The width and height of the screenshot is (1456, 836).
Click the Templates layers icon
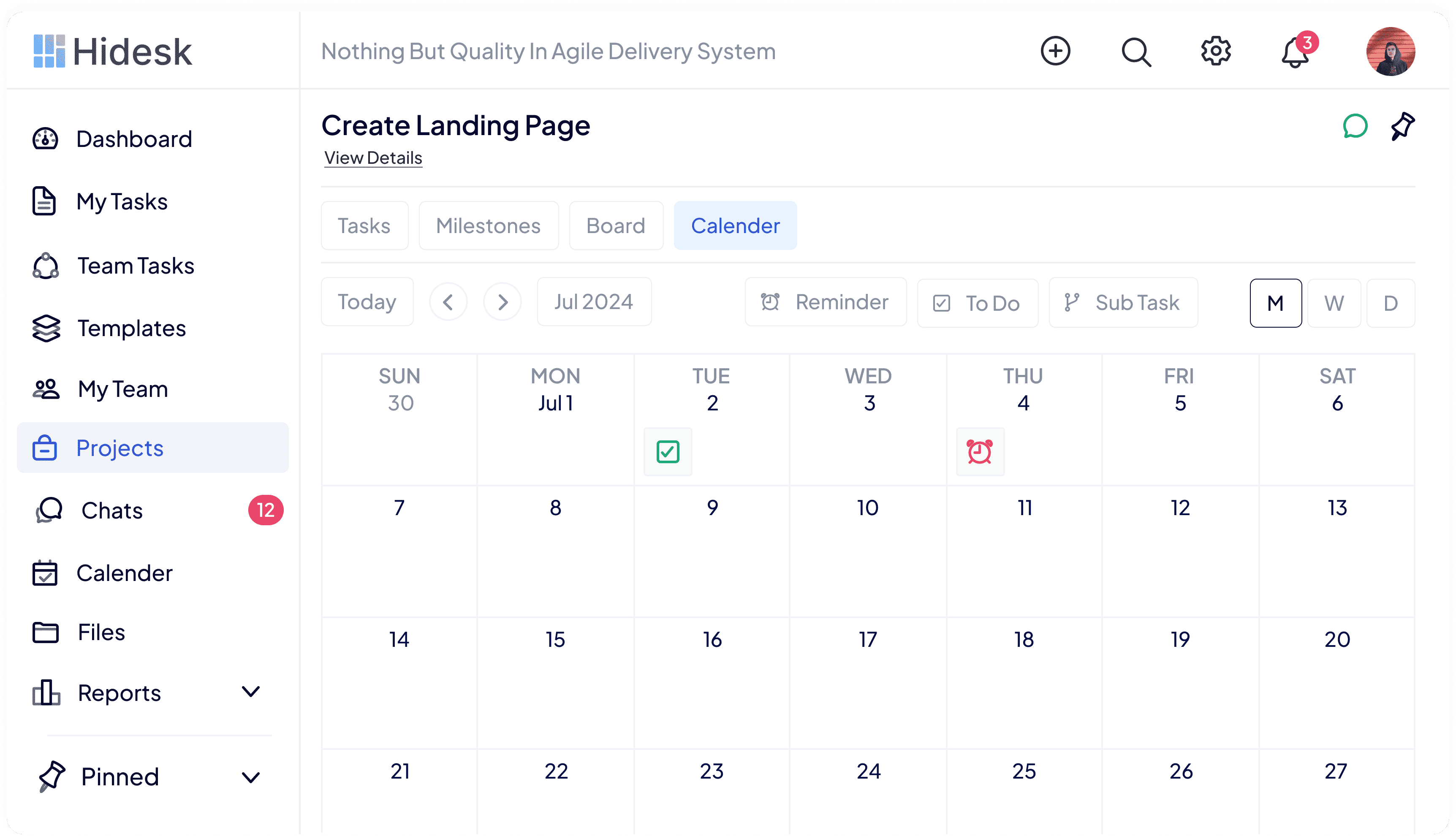(x=46, y=328)
